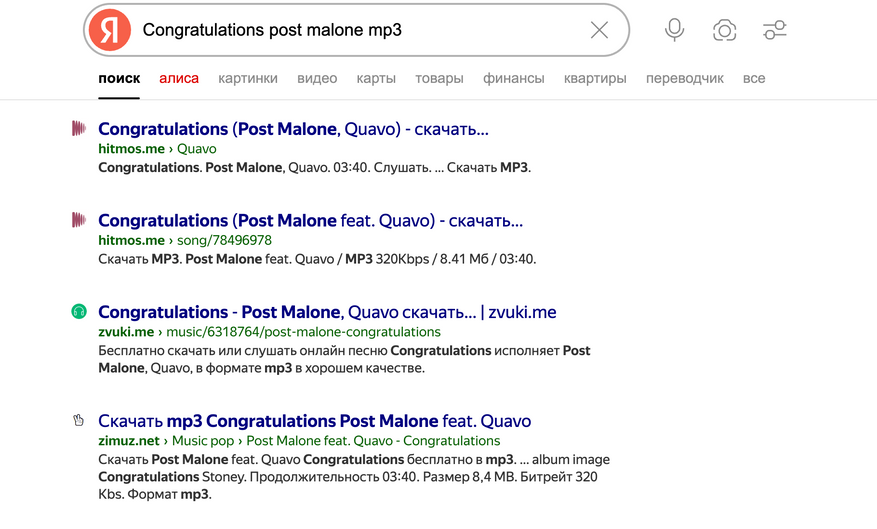Open the алиса tab
Image resolution: width=877 pixels, height=529 pixels.
[179, 78]
